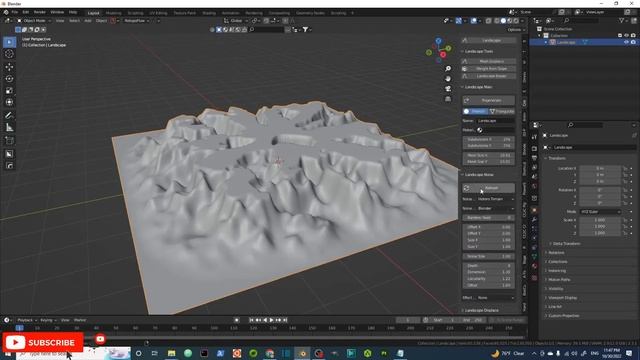Select the Cursor tool

(x=9, y=54)
